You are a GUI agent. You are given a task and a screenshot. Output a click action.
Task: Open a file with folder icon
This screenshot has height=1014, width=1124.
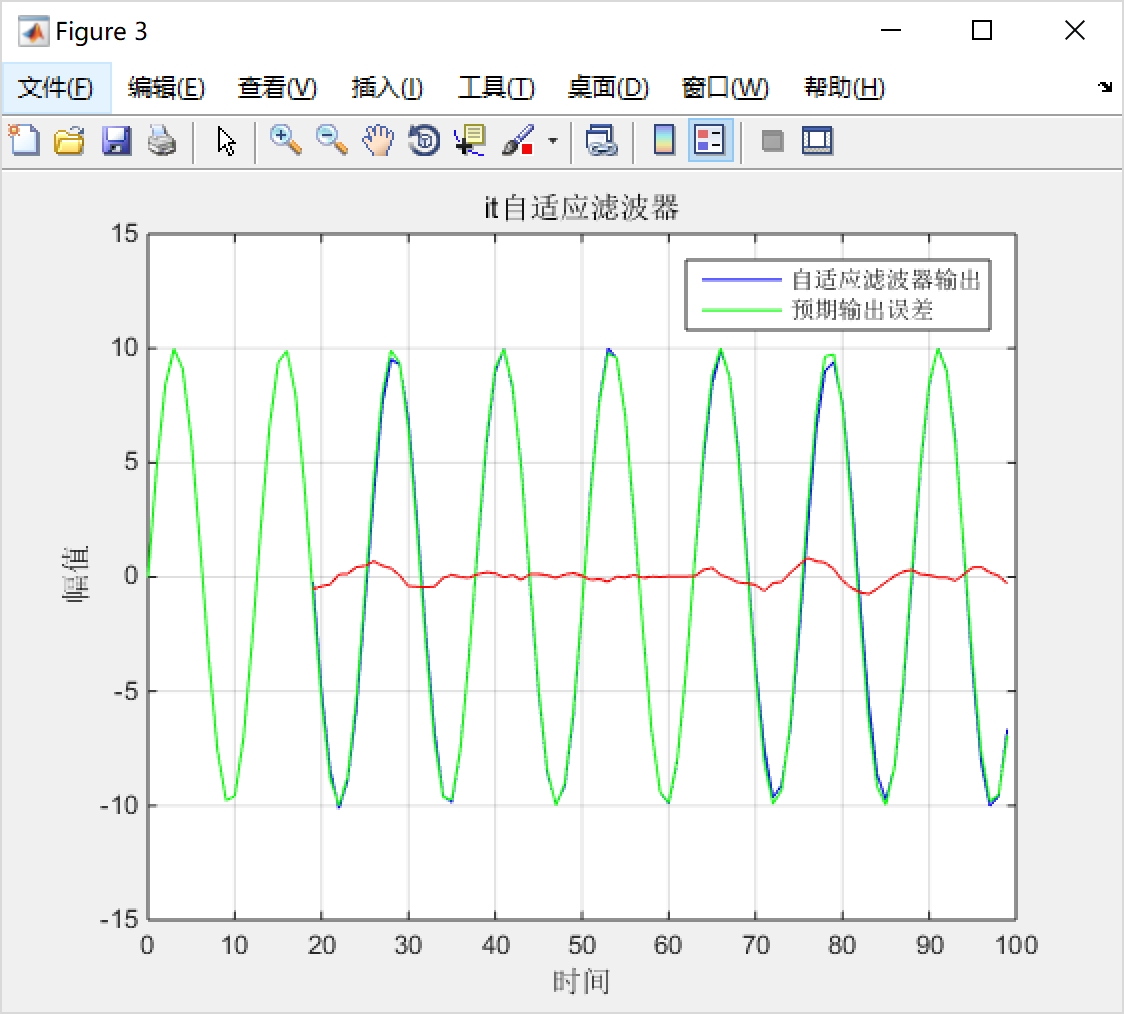click(x=70, y=140)
